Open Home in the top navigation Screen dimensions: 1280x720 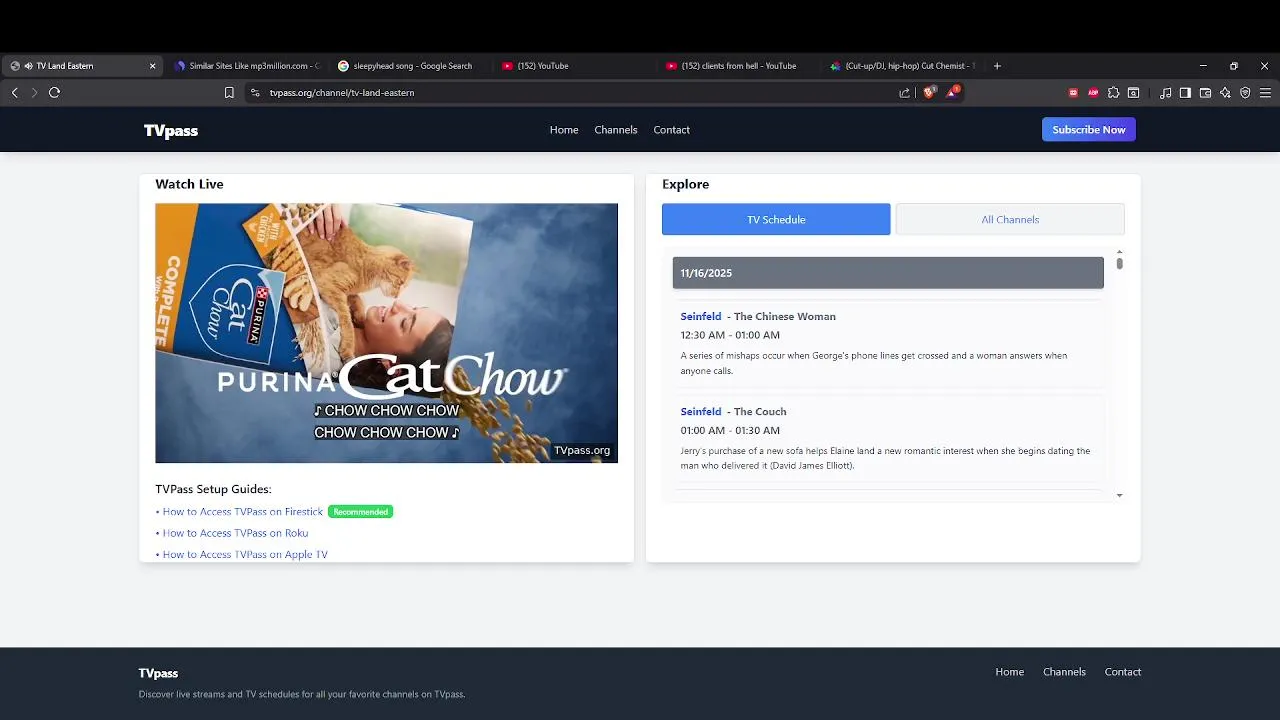[x=564, y=130]
